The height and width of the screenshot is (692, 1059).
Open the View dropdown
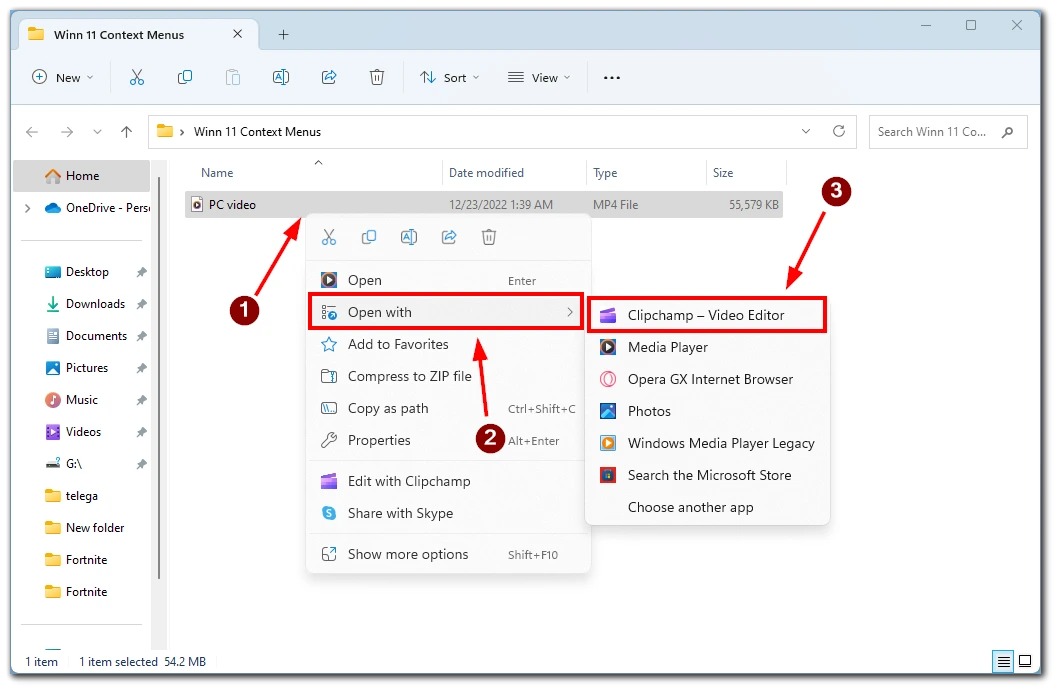(x=539, y=78)
